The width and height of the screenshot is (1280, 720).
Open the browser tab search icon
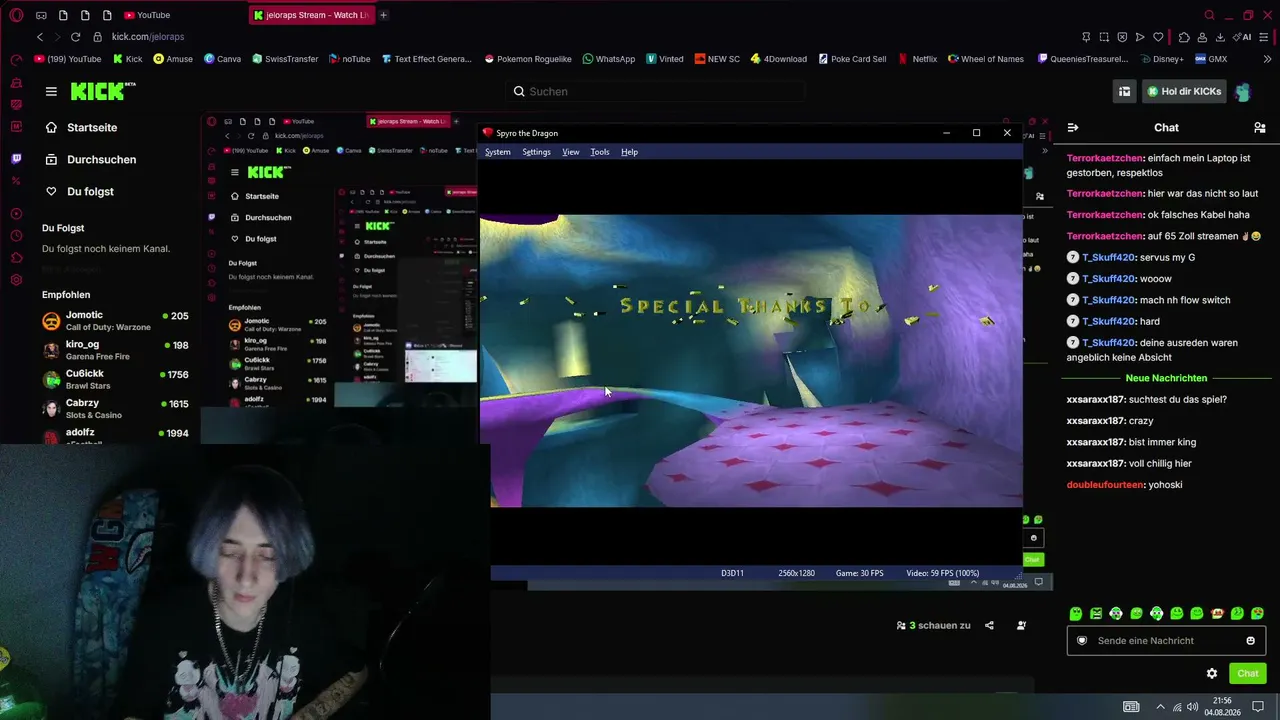(1209, 15)
